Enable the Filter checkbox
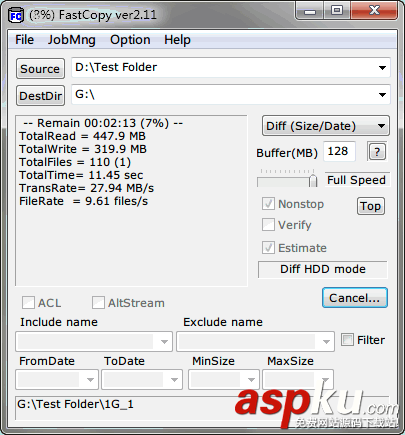 (x=347, y=340)
